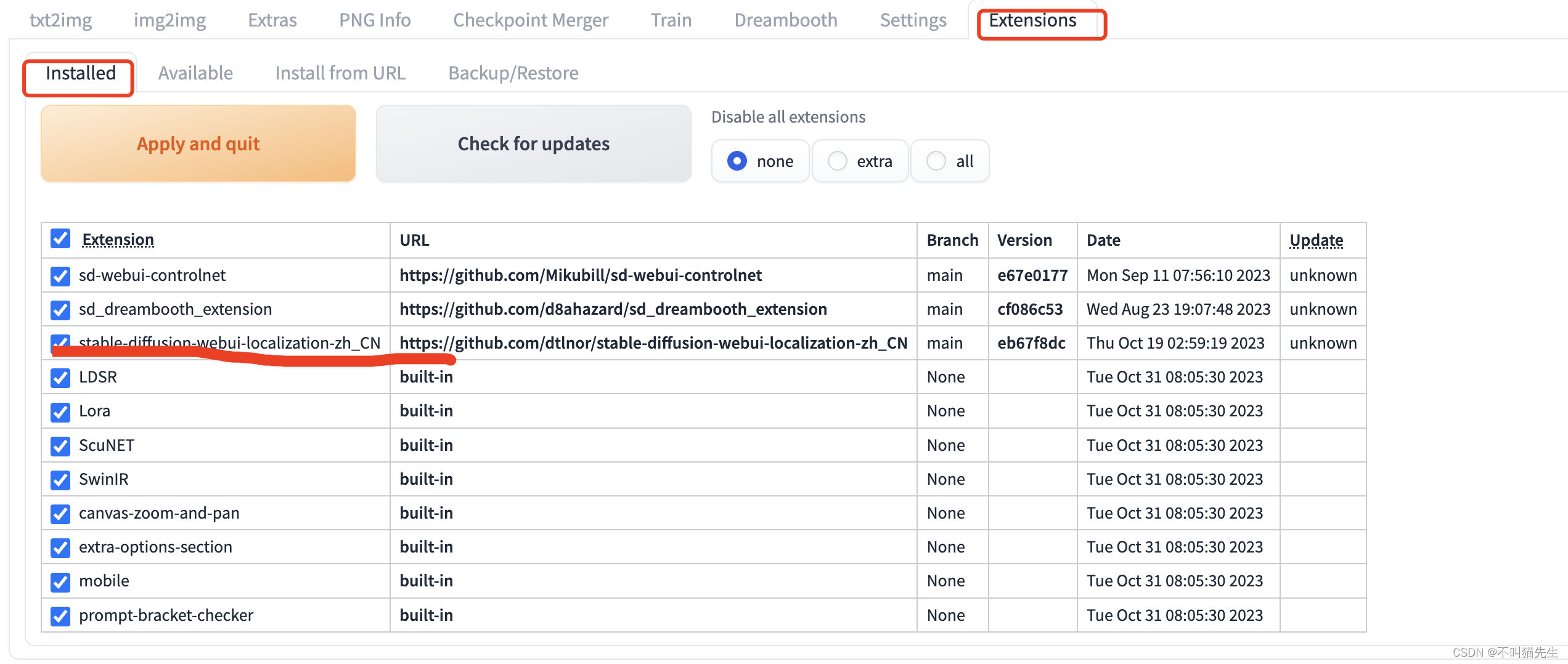Toggle the extra-options-section checkbox

coord(60,548)
